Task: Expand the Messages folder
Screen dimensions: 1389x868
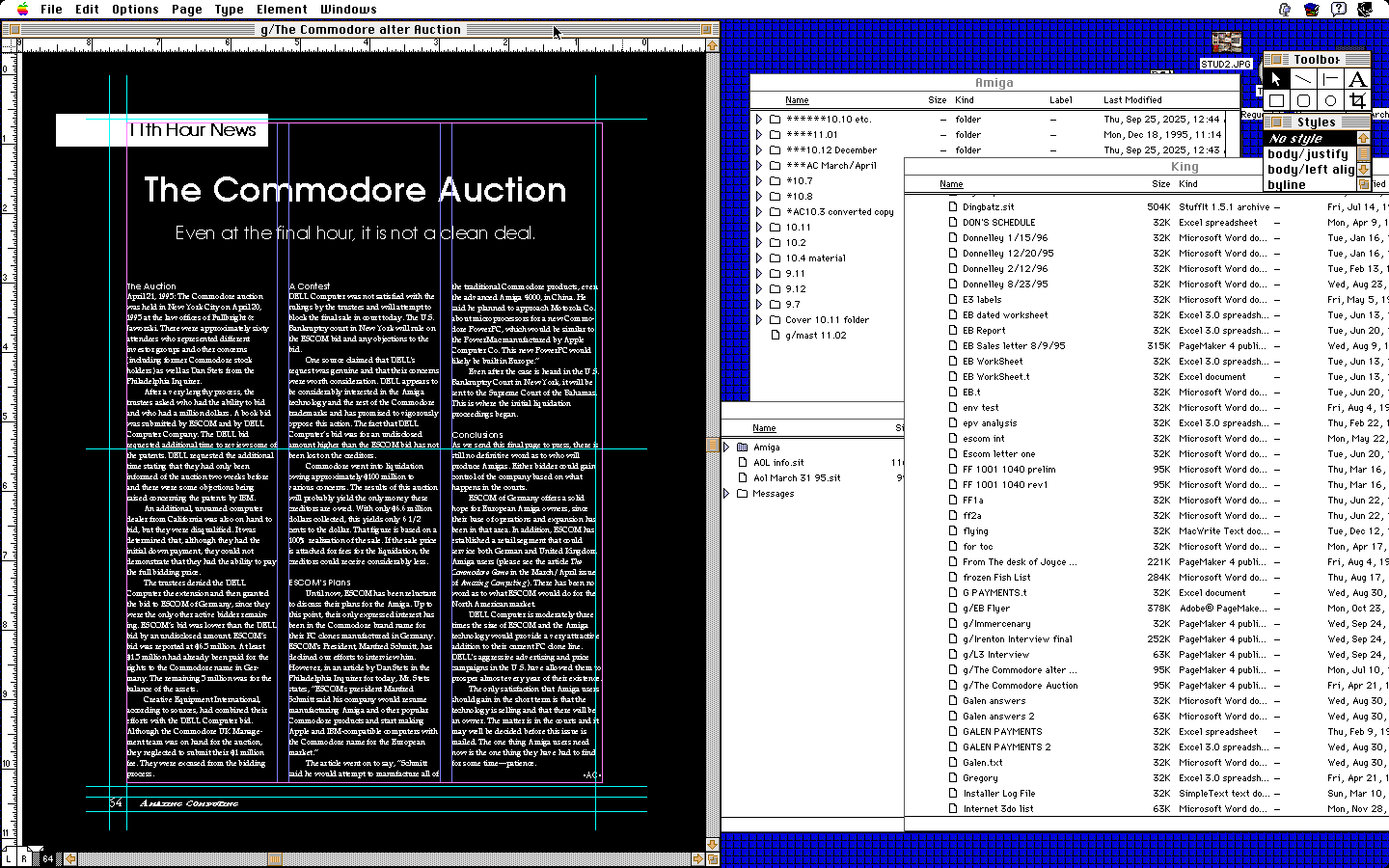Action: (x=726, y=494)
